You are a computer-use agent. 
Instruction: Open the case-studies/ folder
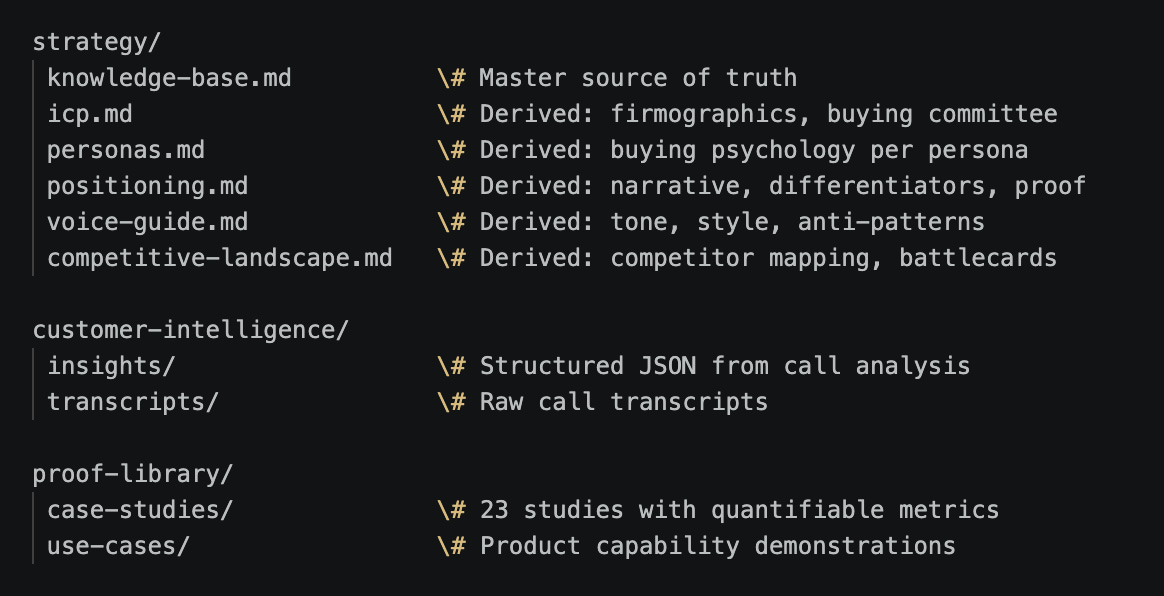(x=140, y=510)
